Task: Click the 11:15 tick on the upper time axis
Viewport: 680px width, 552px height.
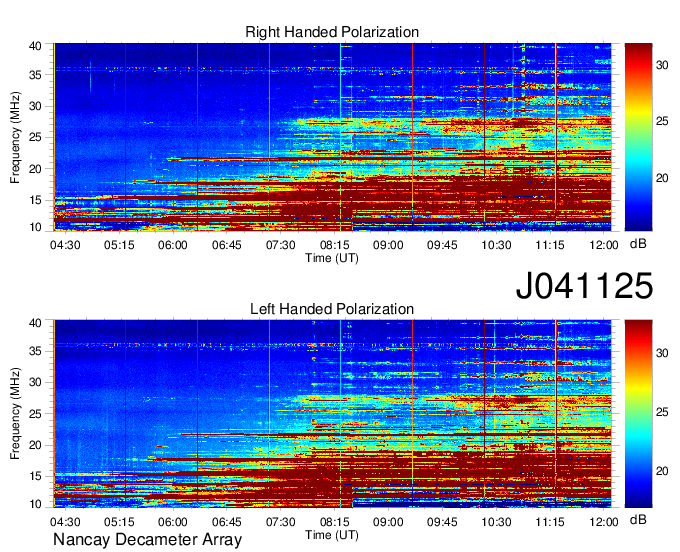Action: pos(550,245)
